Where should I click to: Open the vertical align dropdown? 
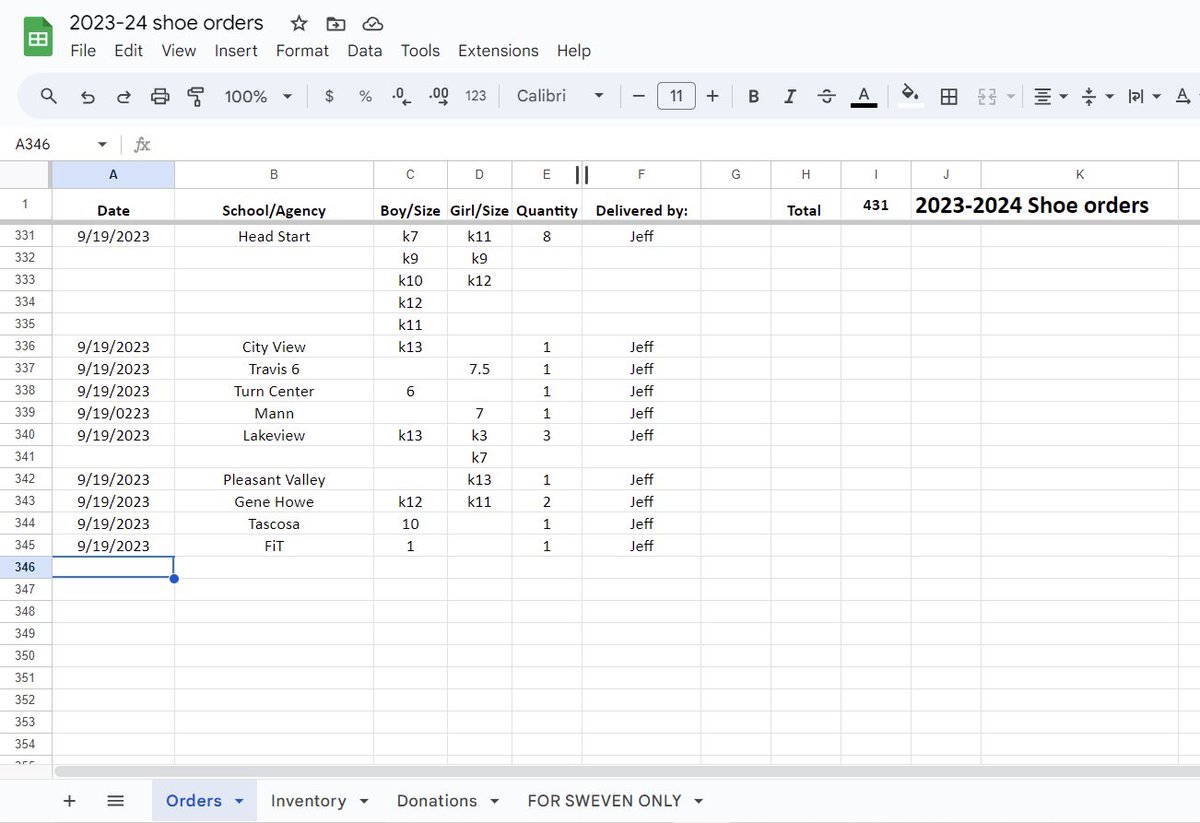pos(1097,96)
